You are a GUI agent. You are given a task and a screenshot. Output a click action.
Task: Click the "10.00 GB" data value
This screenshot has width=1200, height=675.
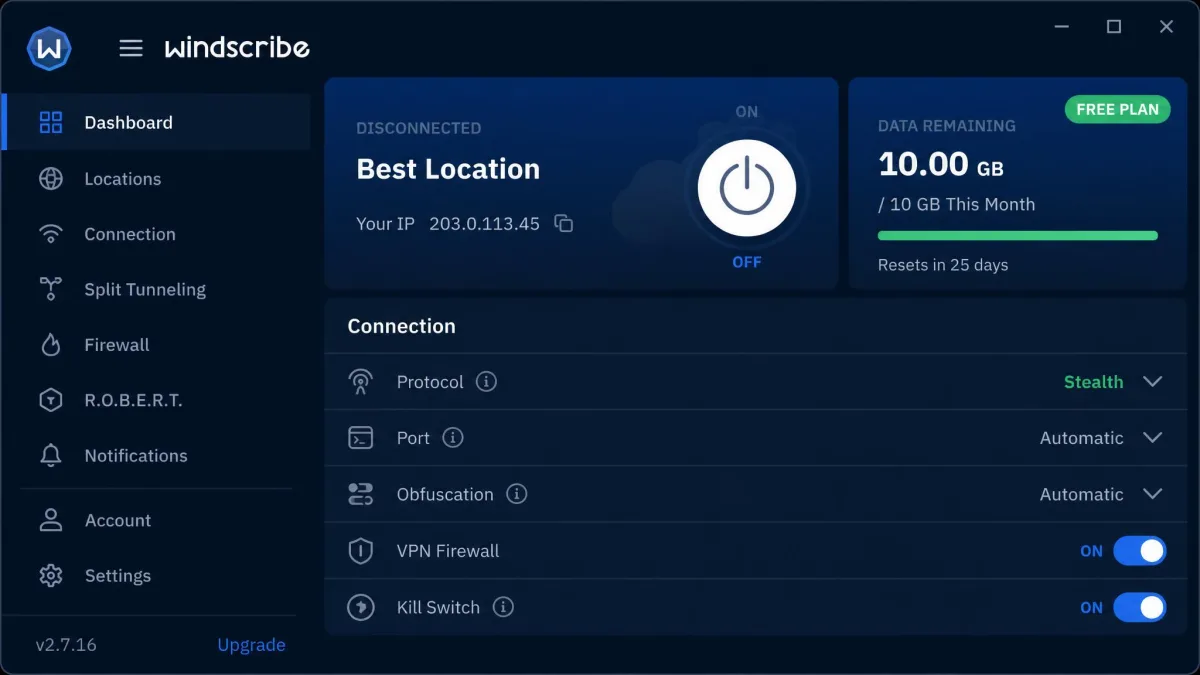[x=941, y=164]
